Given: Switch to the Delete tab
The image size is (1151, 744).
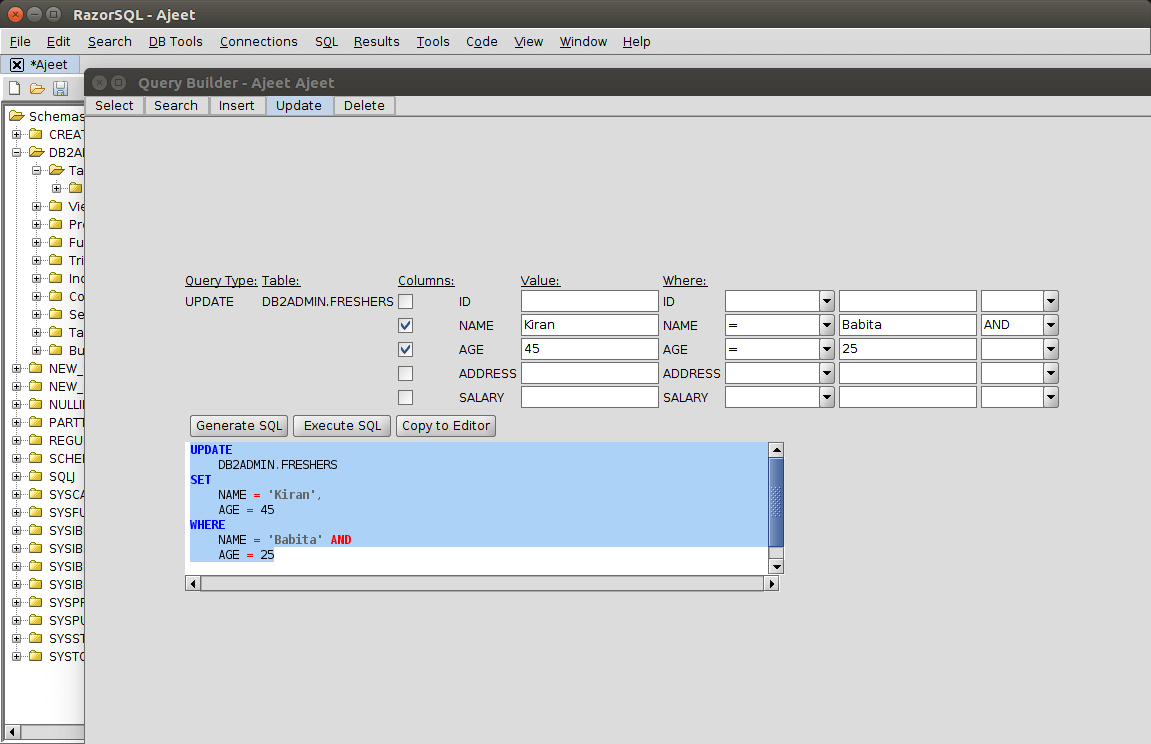Looking at the screenshot, I should (x=364, y=106).
